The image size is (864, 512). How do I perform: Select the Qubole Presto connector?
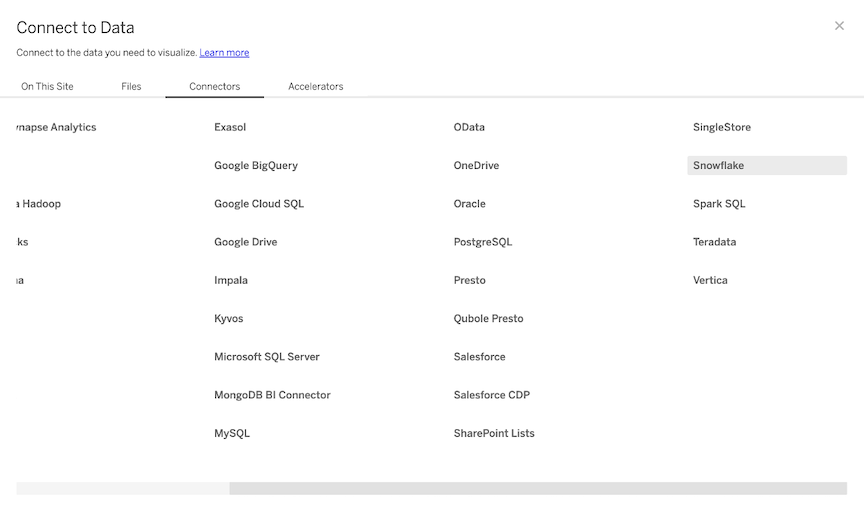click(x=488, y=319)
